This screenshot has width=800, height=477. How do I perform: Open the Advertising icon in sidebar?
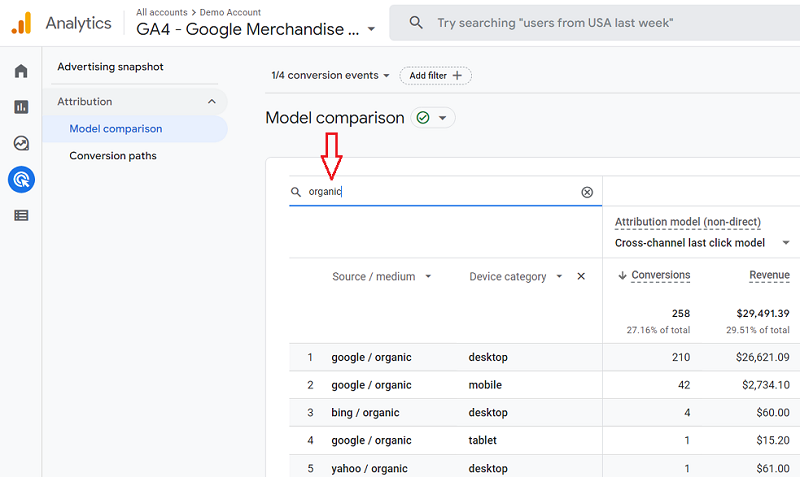tap(21, 180)
